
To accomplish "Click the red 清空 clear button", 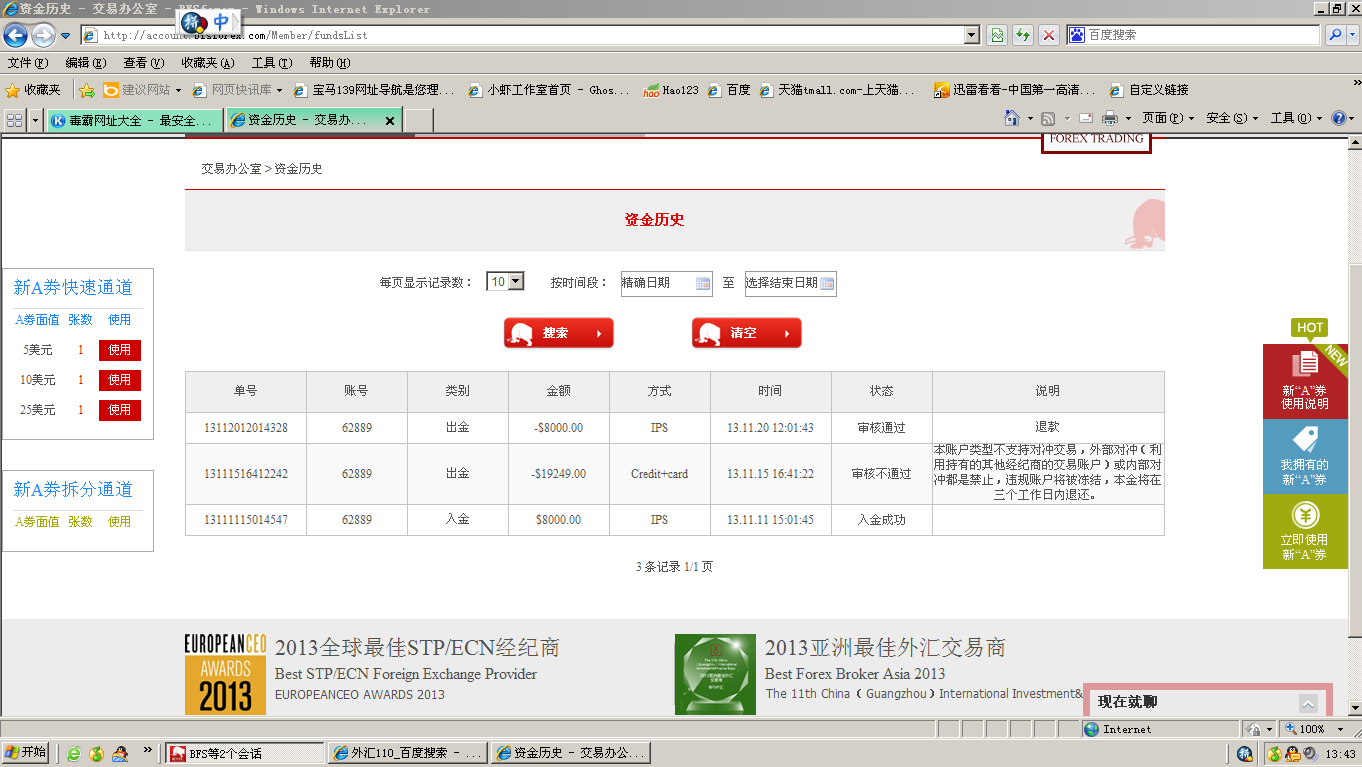I will (747, 333).
